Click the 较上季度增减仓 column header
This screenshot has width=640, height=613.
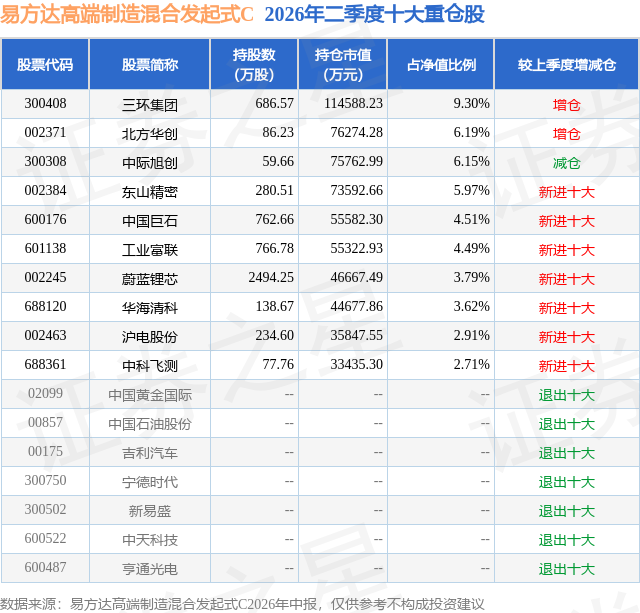click(x=567, y=64)
